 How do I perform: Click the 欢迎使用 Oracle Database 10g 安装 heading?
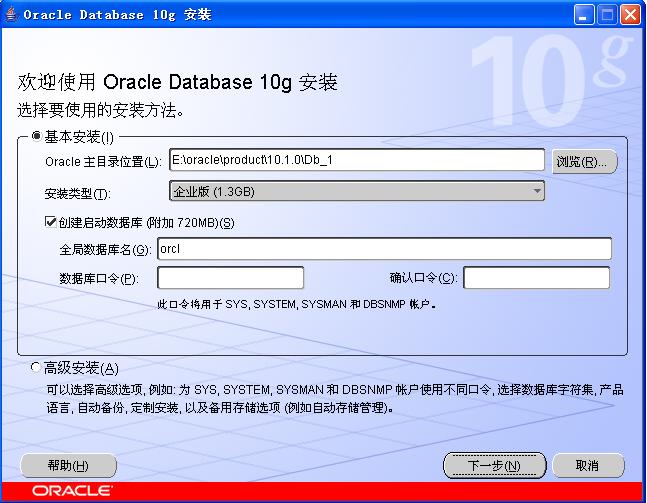coord(177,82)
